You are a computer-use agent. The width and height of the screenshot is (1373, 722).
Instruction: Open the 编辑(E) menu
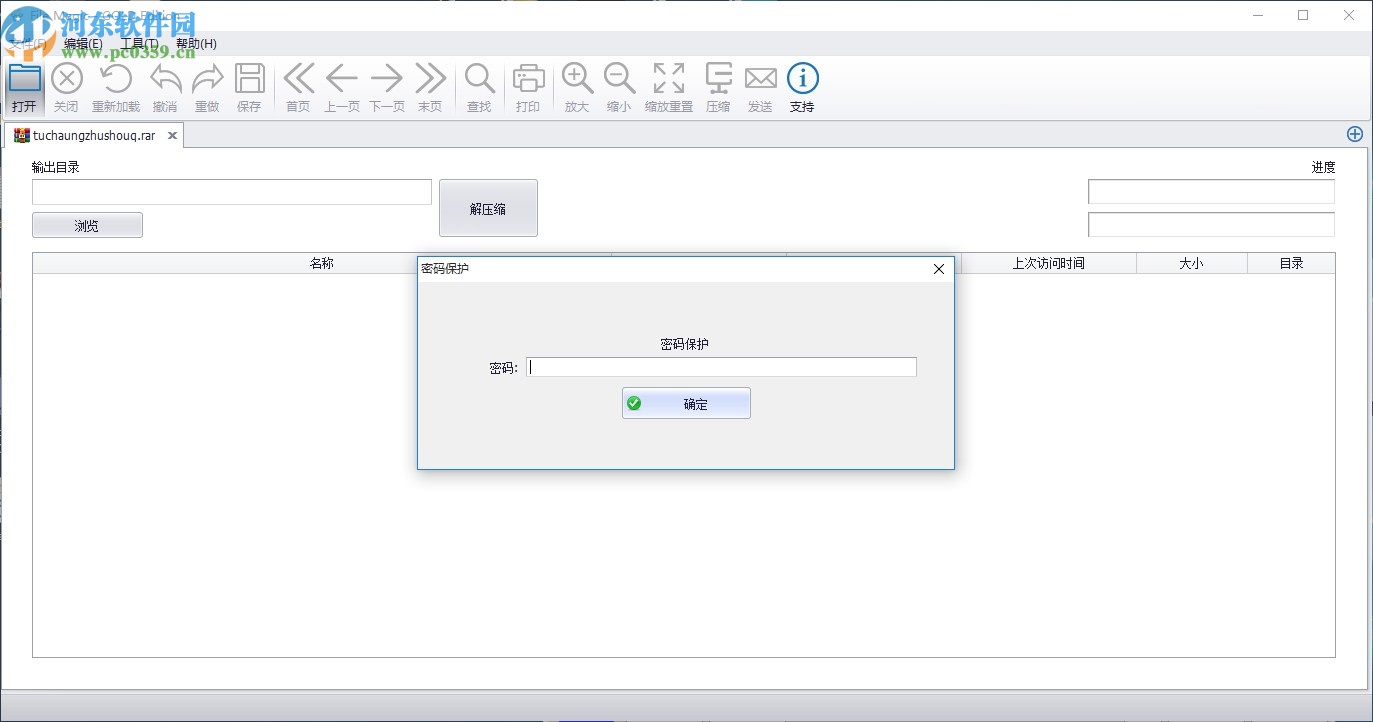(85, 43)
